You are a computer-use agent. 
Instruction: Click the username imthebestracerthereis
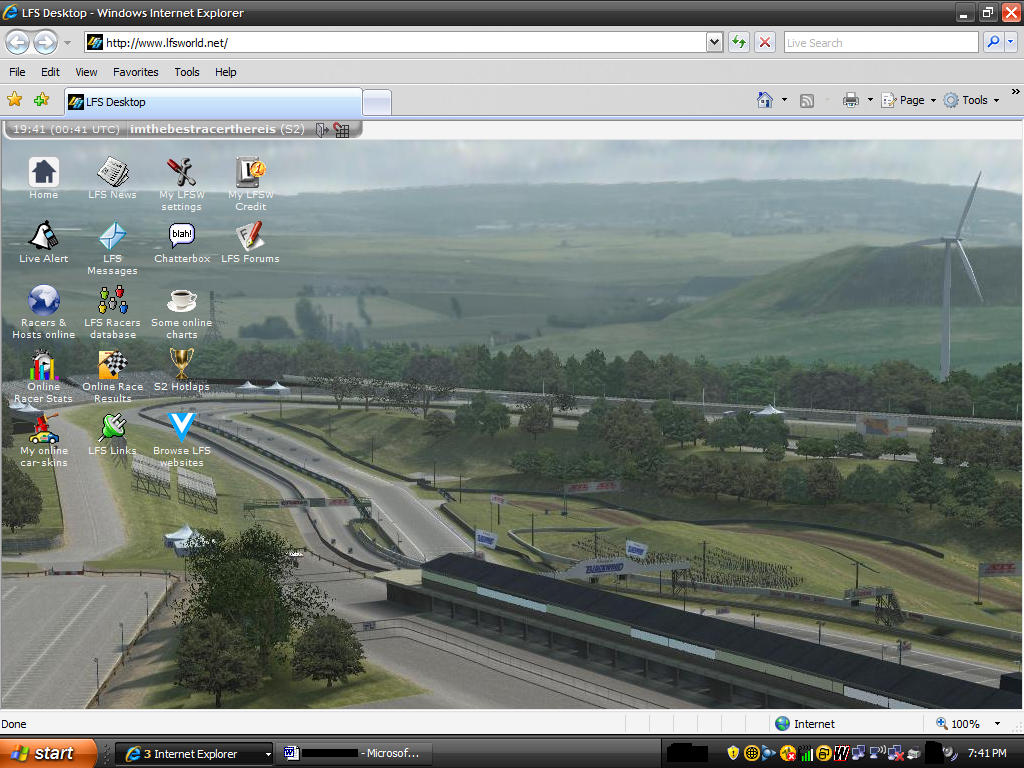pyautogui.click(x=202, y=129)
